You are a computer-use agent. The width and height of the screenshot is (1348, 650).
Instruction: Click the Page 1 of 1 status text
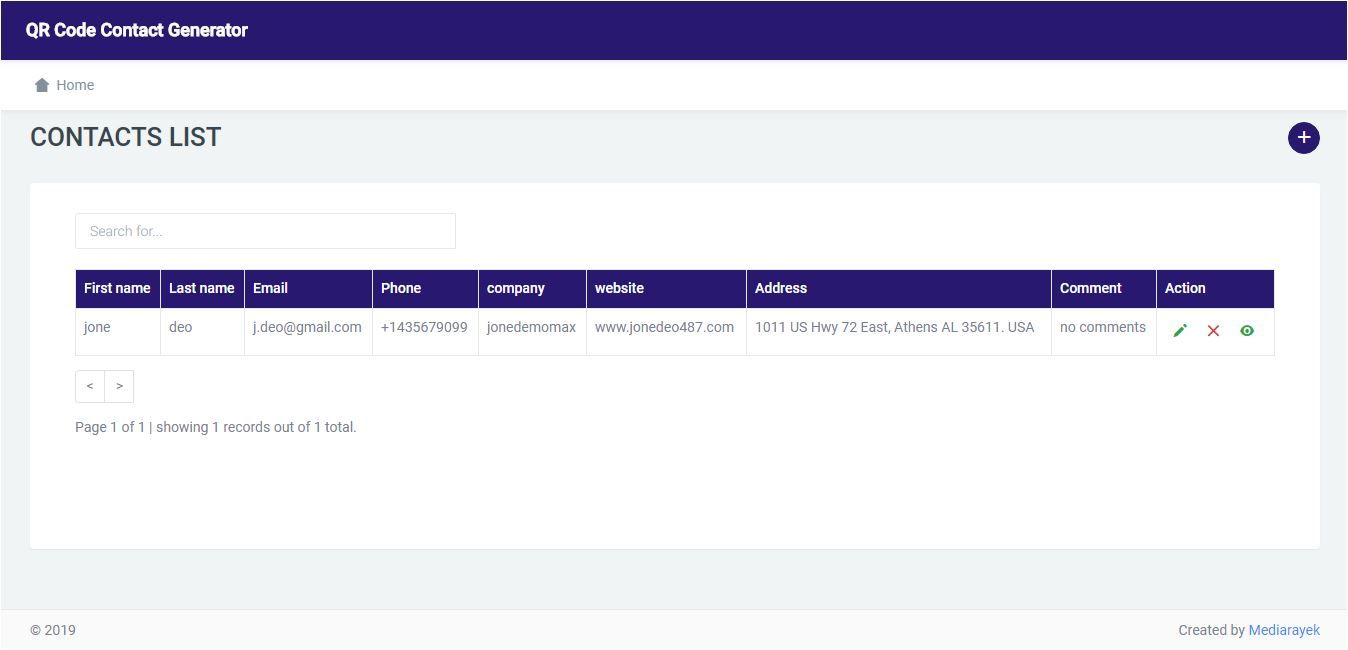click(215, 427)
